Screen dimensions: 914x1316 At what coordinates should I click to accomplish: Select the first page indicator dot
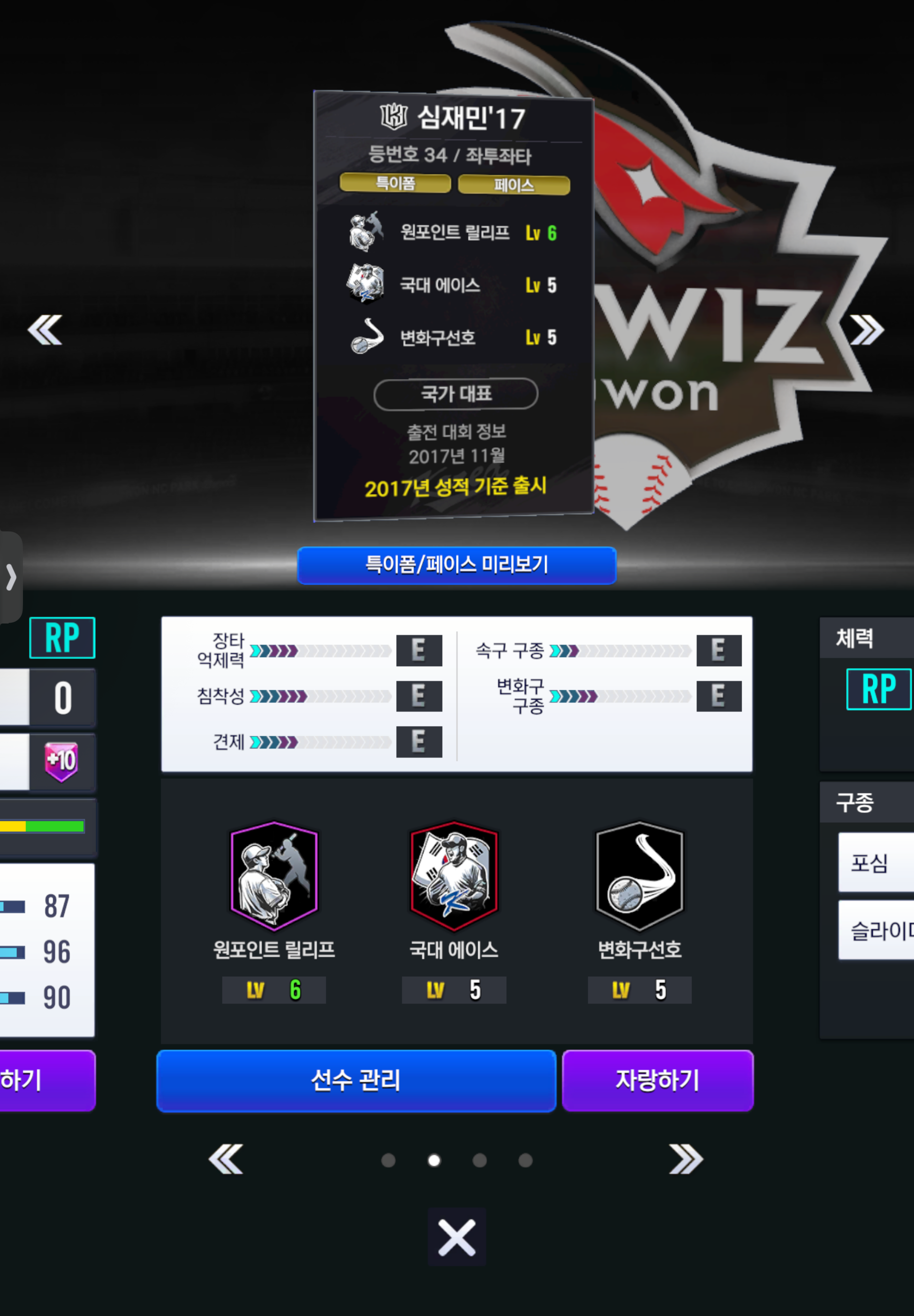[x=388, y=1160]
